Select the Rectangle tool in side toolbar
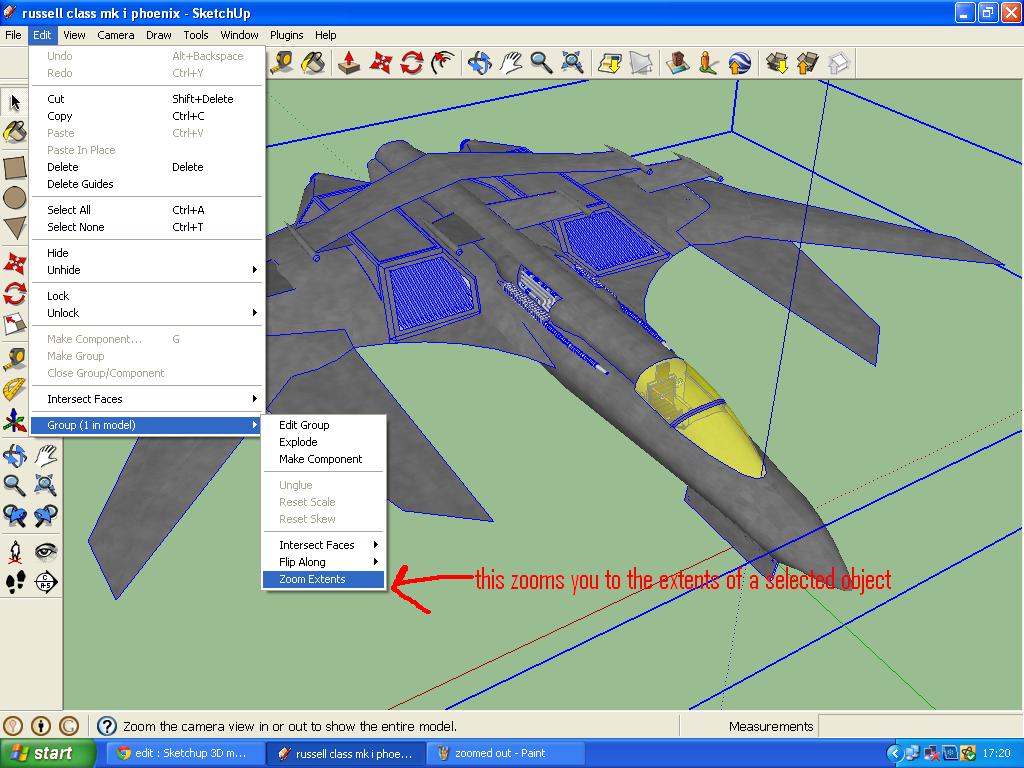 coord(14,167)
